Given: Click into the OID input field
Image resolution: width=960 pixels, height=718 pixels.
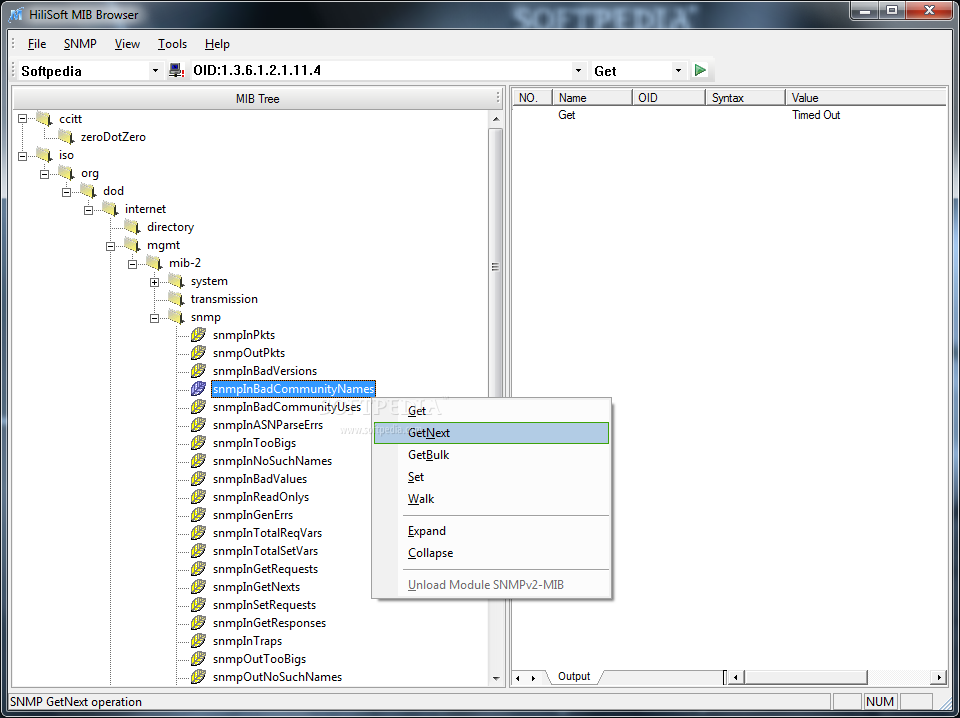Looking at the screenshot, I should [x=381, y=70].
